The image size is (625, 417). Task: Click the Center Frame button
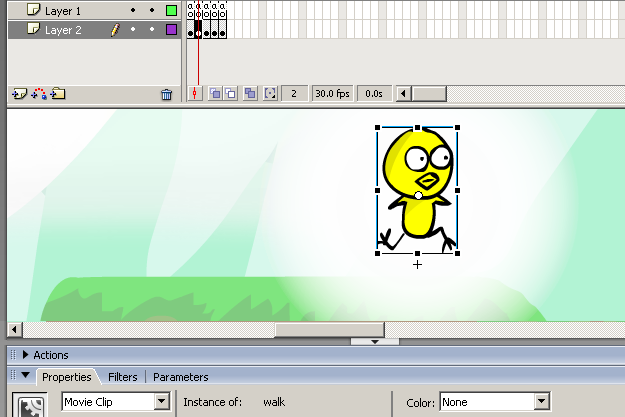[196, 93]
